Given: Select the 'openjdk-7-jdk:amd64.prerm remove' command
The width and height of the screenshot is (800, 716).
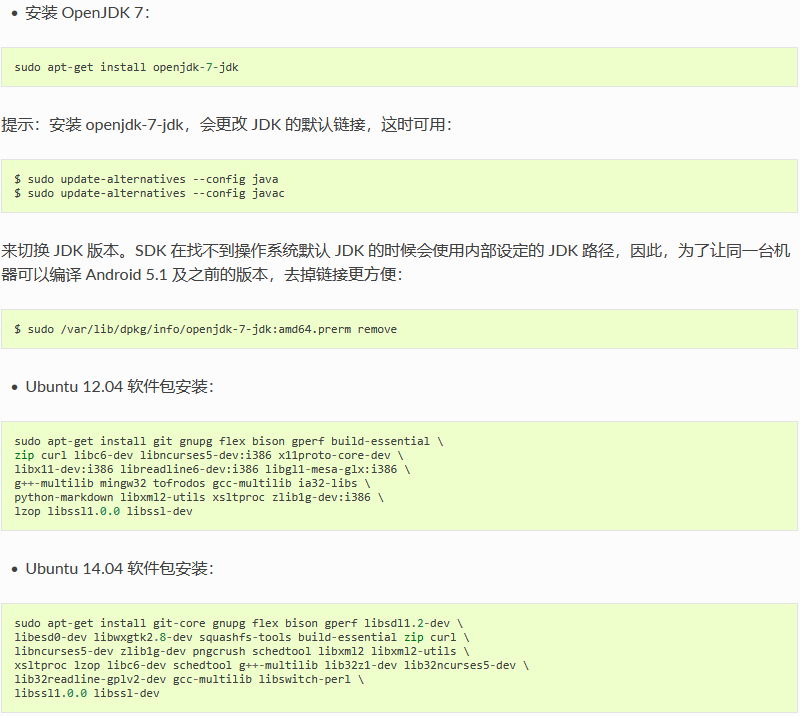Looking at the screenshot, I should (206, 329).
